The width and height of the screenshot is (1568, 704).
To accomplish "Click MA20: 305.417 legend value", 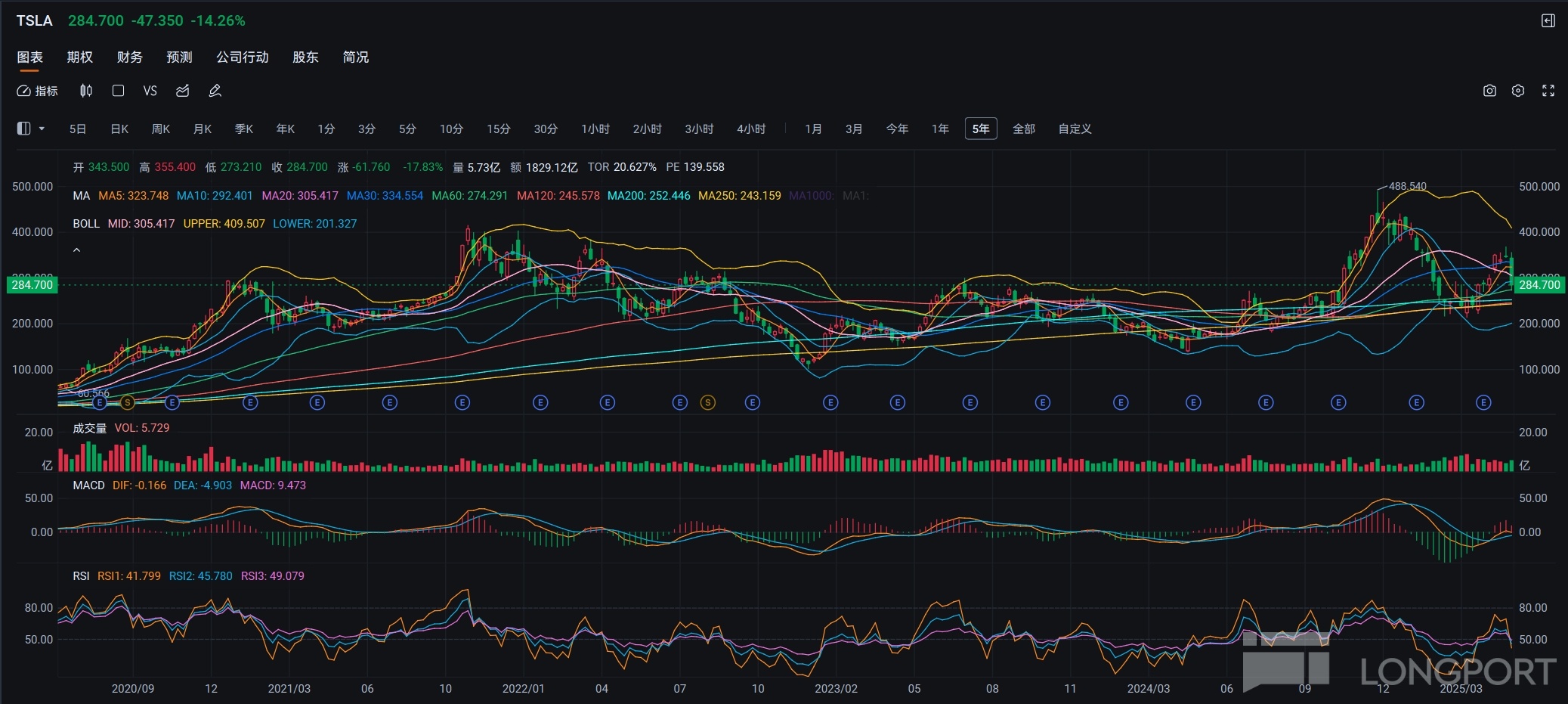I will click(x=300, y=196).
